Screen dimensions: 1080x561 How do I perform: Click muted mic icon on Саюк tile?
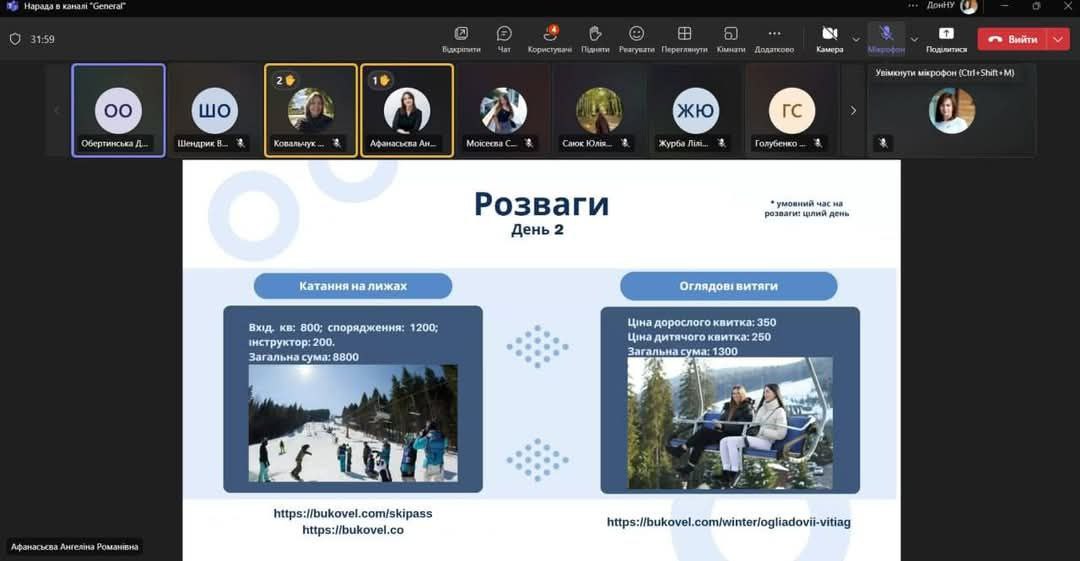point(625,143)
